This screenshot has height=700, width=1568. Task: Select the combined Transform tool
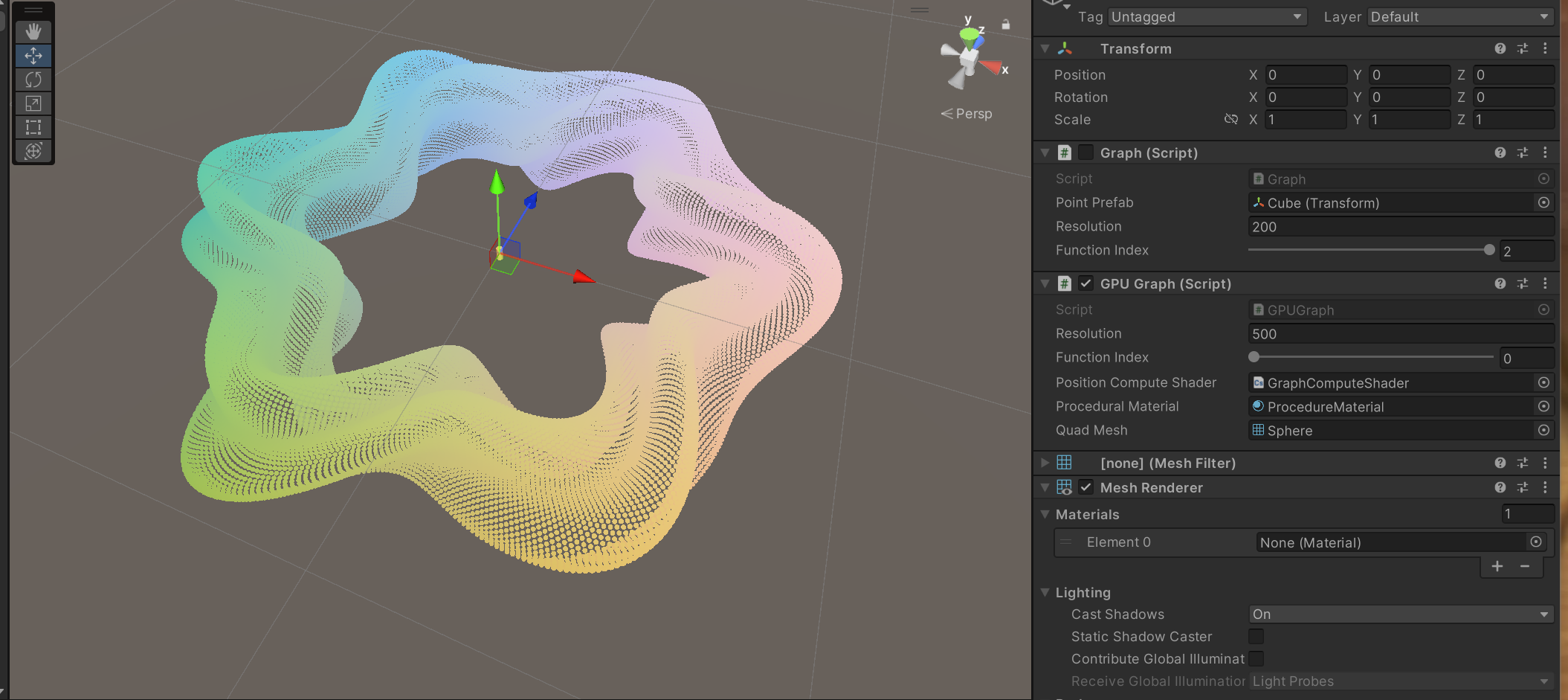pyautogui.click(x=33, y=151)
